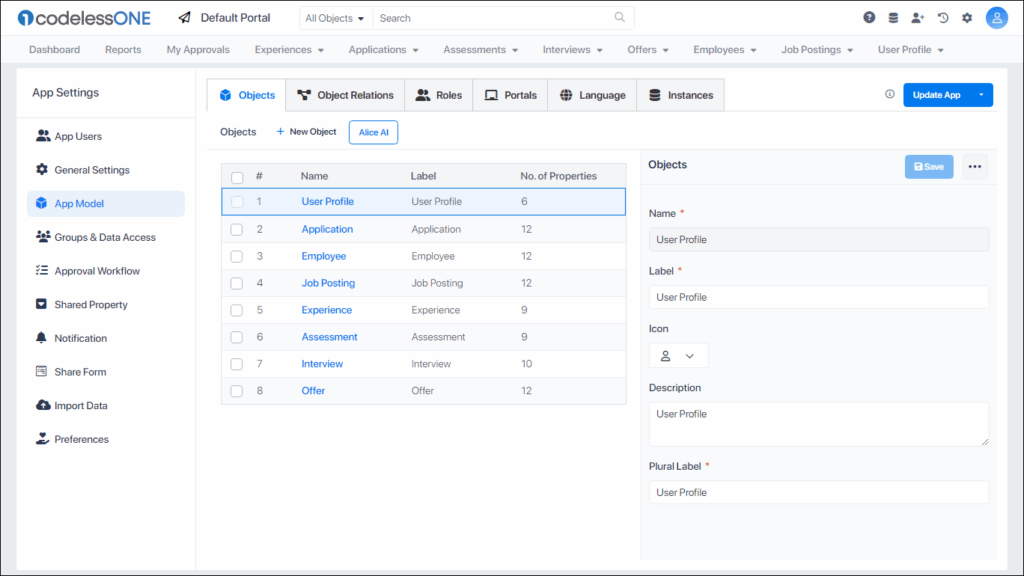Click the database icon near the top right
1024x576 pixels.
(x=893, y=17)
